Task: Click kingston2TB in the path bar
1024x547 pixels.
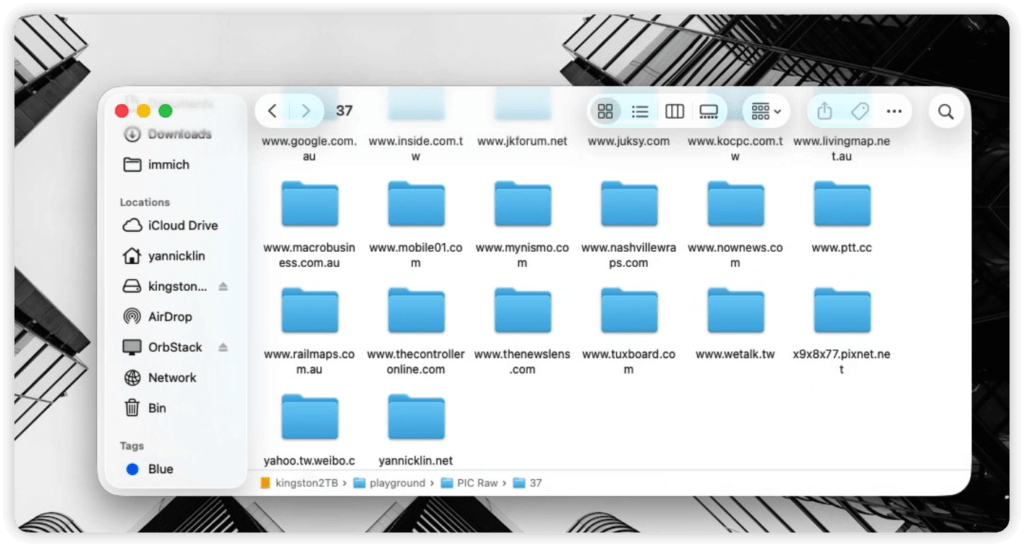Action: pos(300,483)
